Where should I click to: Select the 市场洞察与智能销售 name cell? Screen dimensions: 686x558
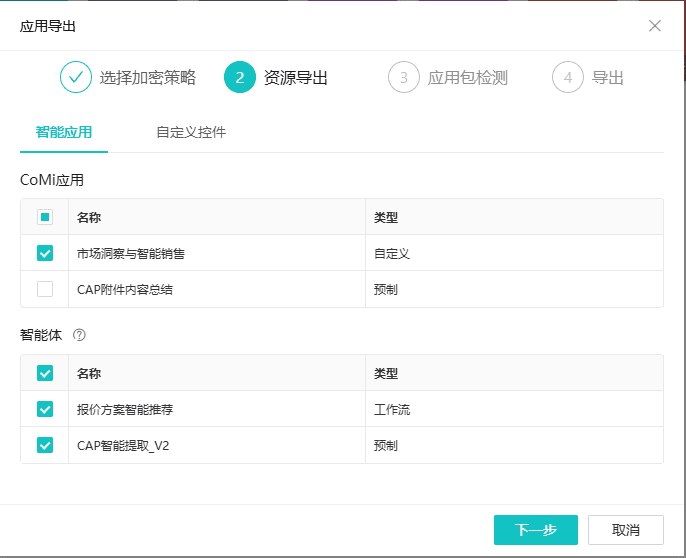[x=217, y=253]
